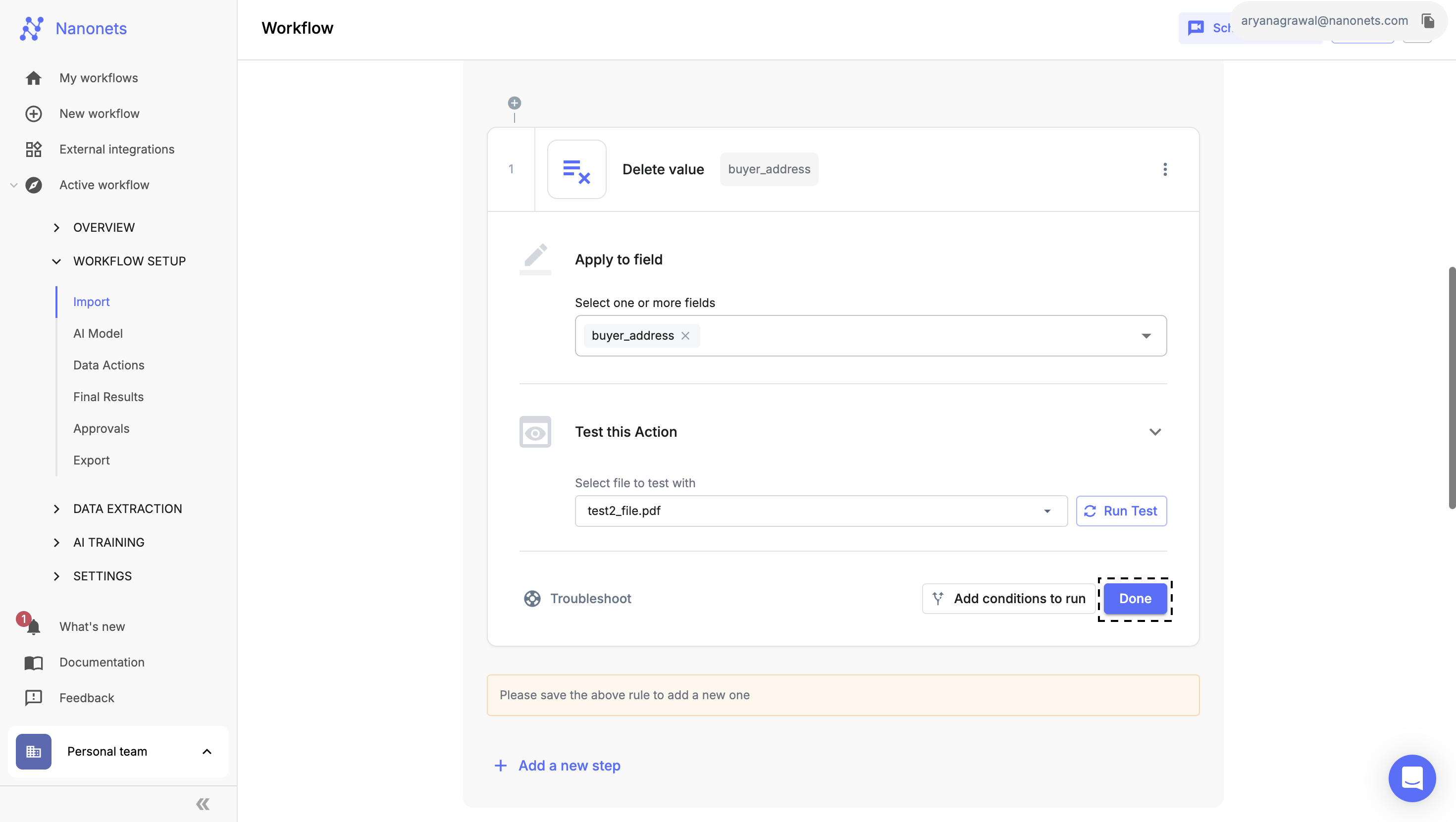The image size is (1456, 822).
Task: Click the What's new bell icon
Action: point(33,627)
